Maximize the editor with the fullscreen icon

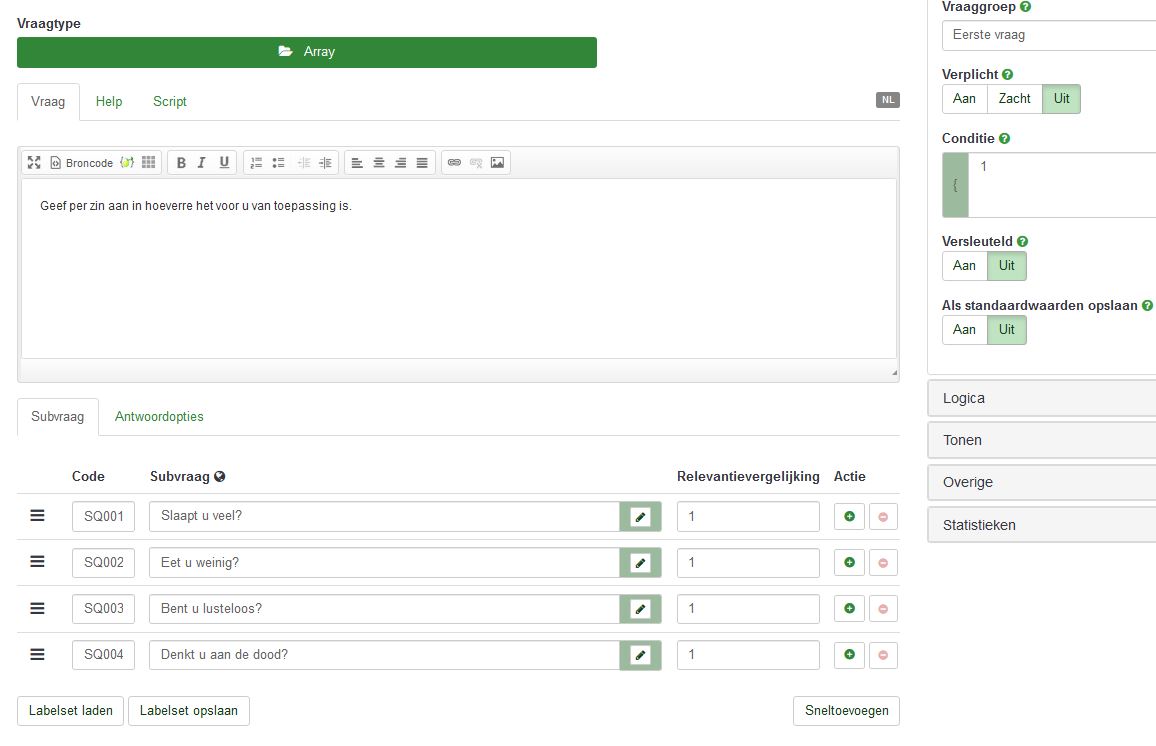click(34, 162)
